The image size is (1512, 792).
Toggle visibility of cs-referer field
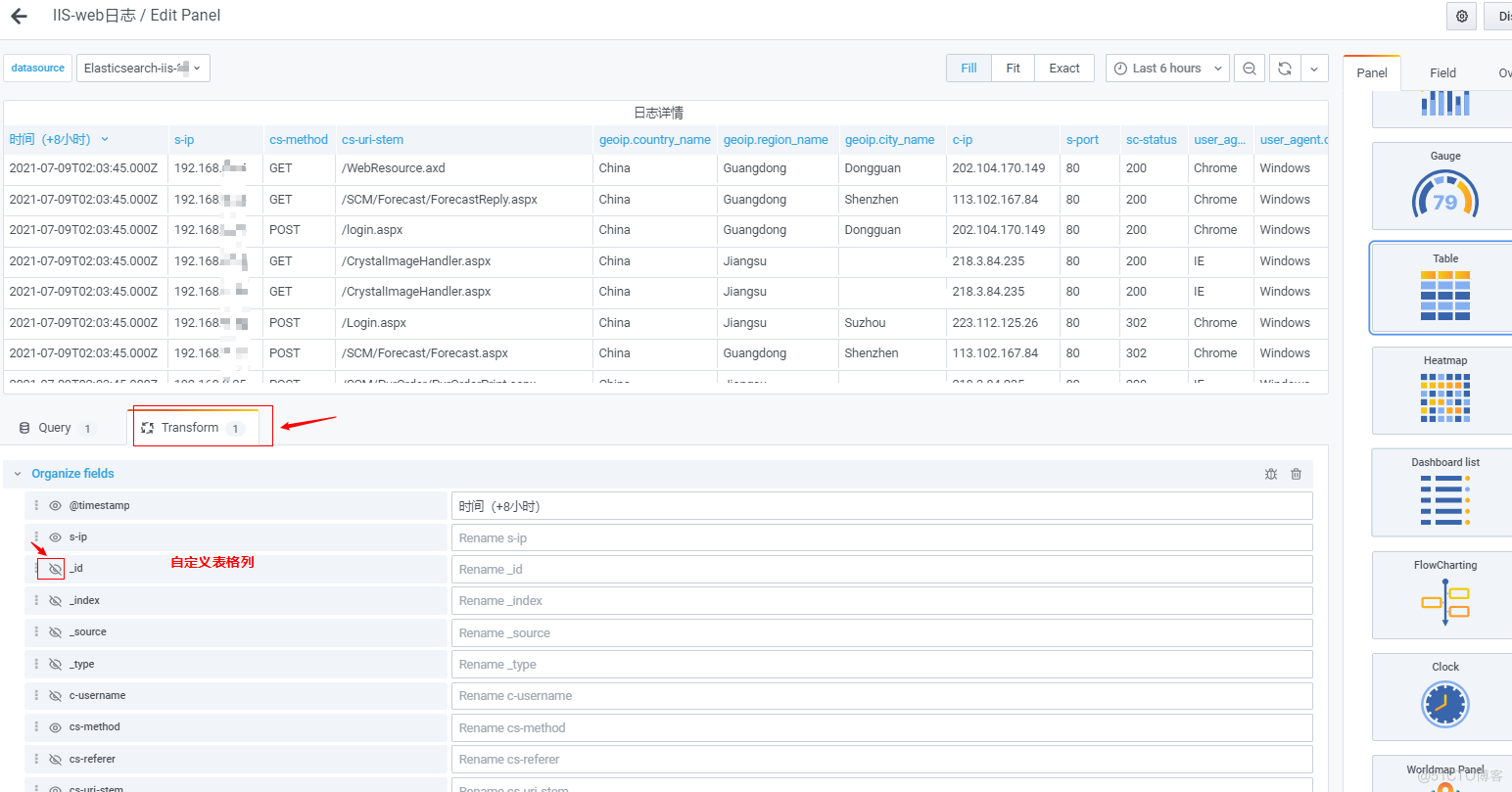(56, 760)
